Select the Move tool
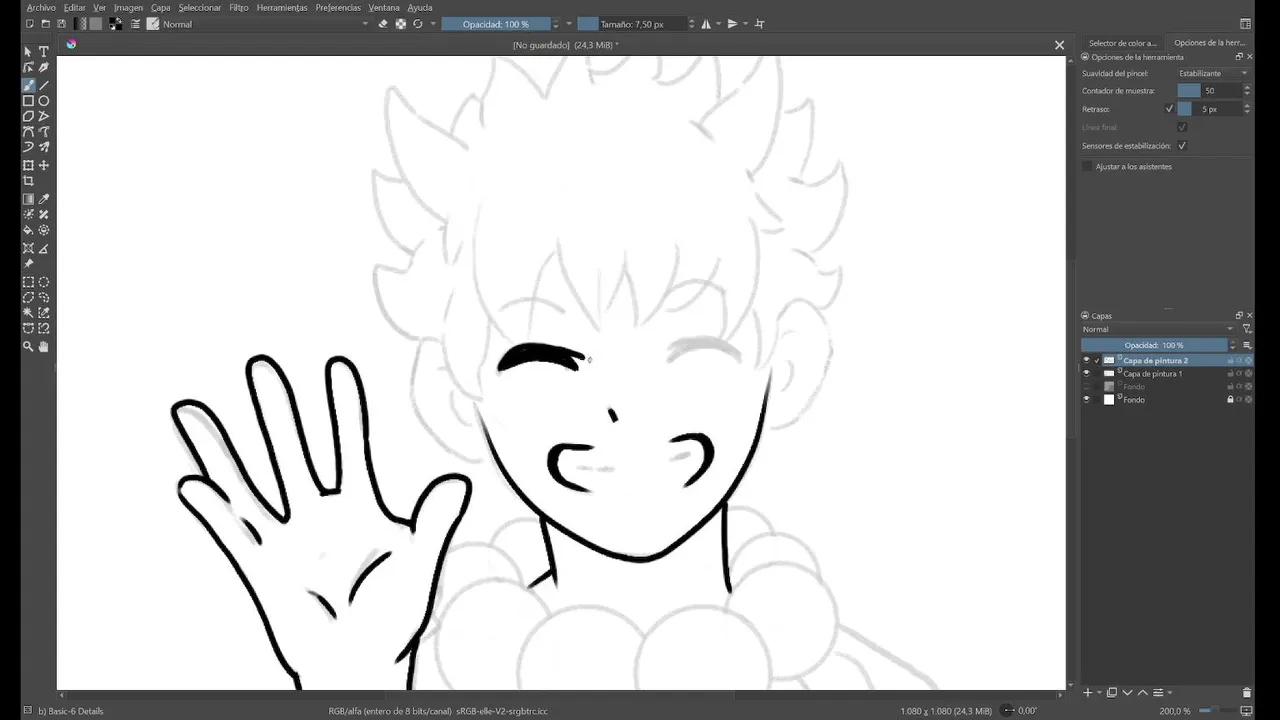1280x720 pixels. tap(44, 165)
